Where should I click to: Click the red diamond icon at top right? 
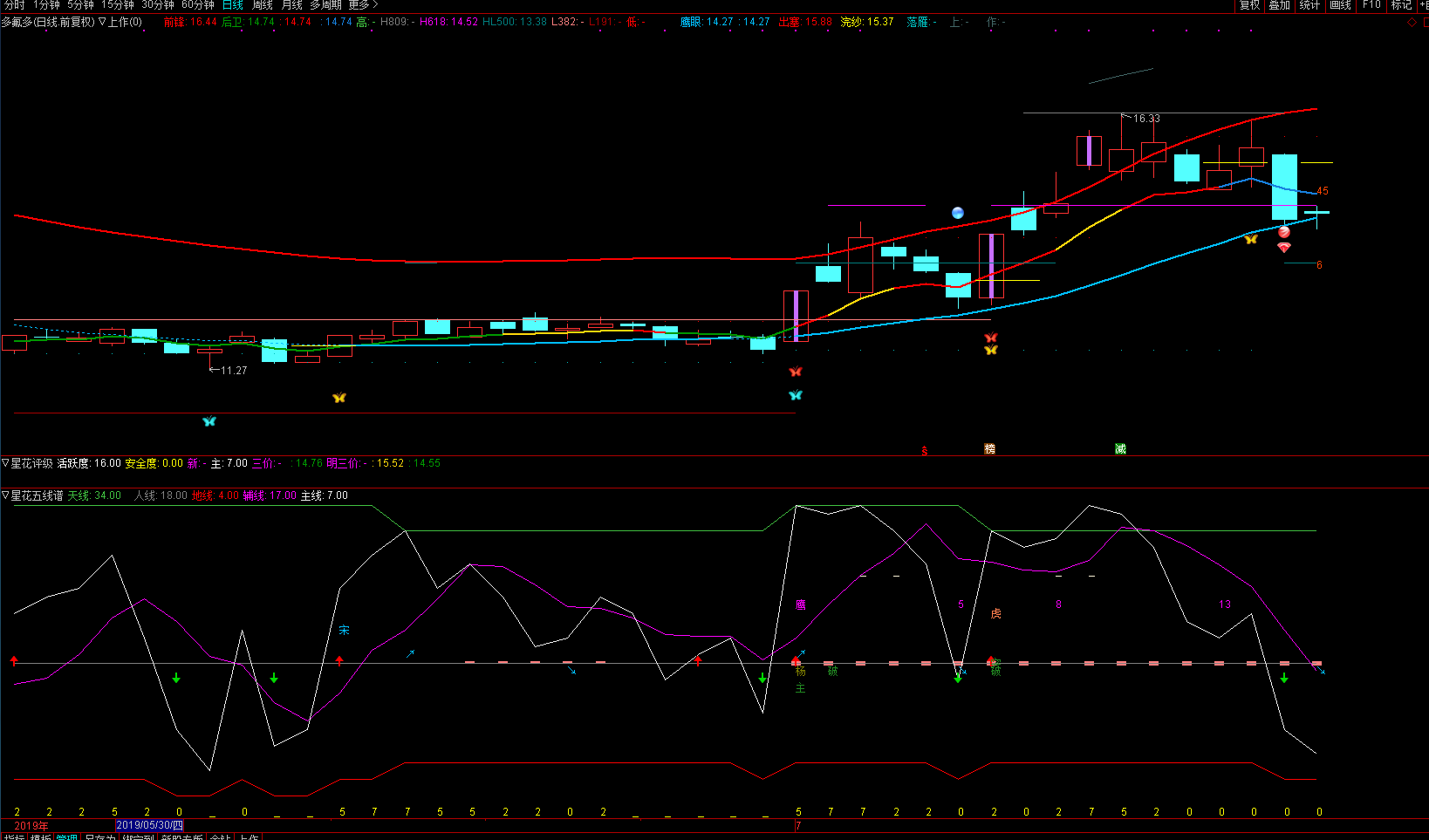pyautogui.click(x=1412, y=23)
